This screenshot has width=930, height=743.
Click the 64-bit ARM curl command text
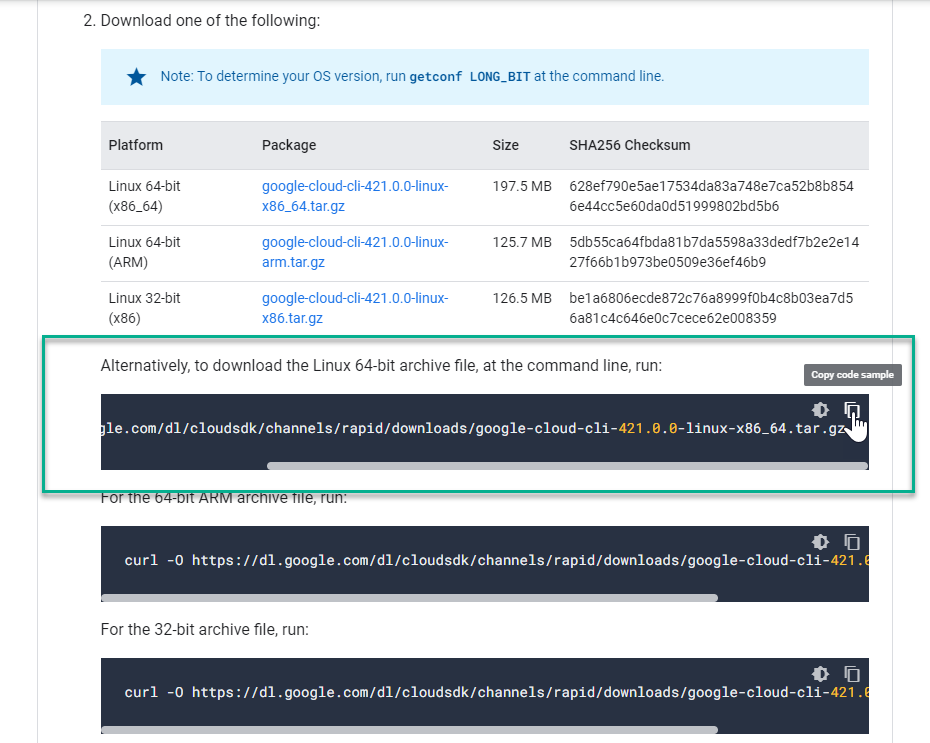click(x=496, y=560)
